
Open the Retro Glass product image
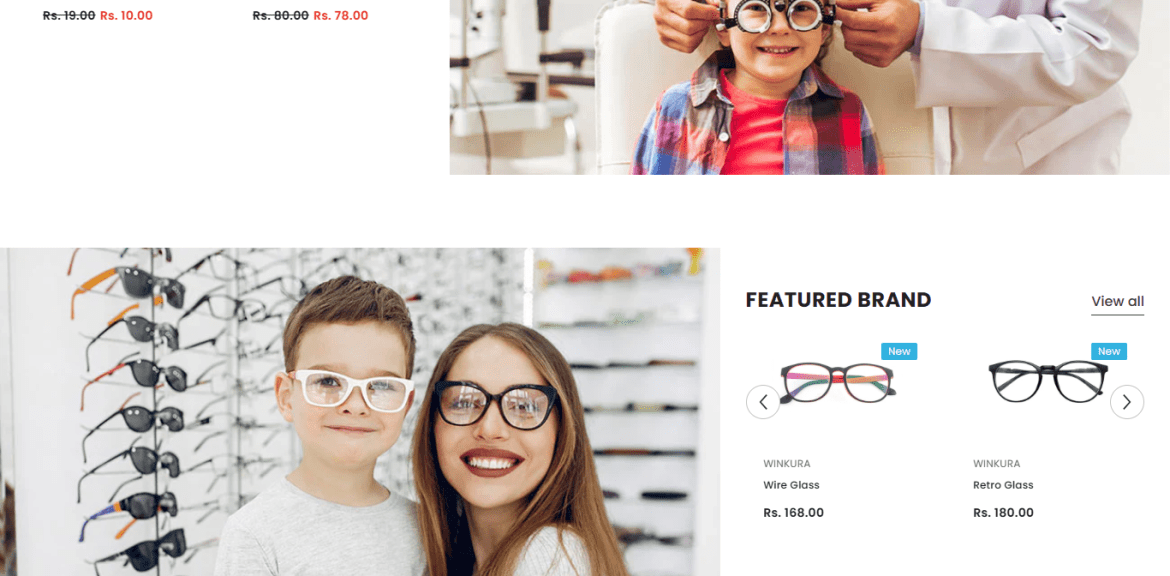click(1048, 381)
